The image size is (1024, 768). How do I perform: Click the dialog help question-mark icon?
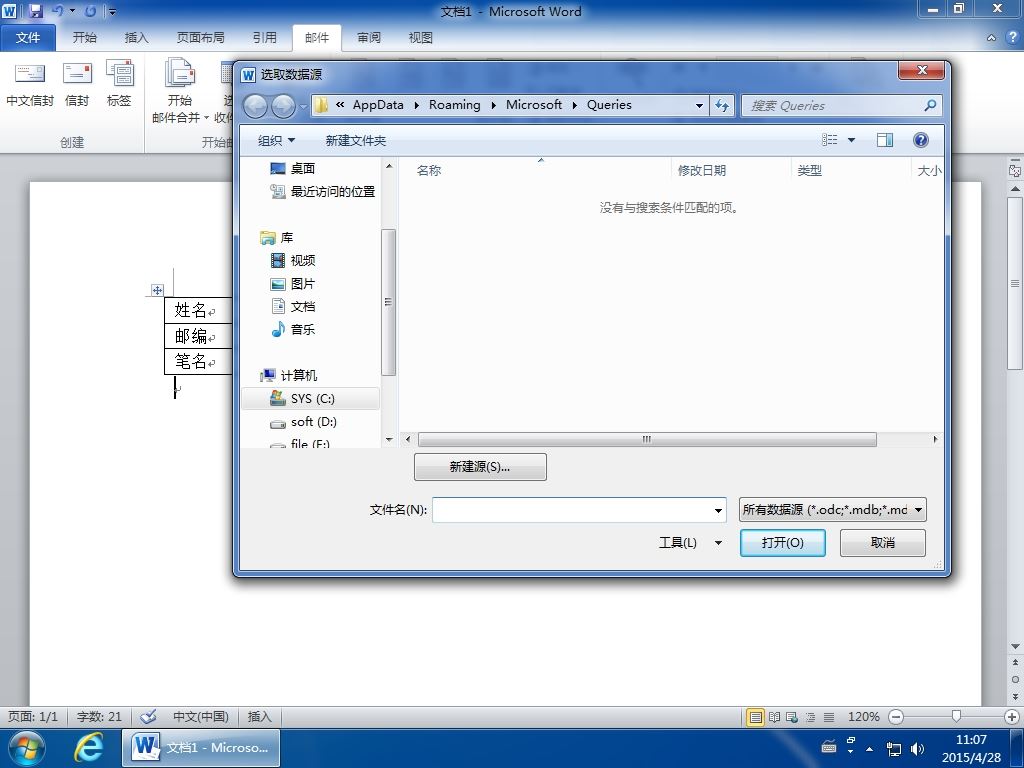pyautogui.click(x=921, y=140)
